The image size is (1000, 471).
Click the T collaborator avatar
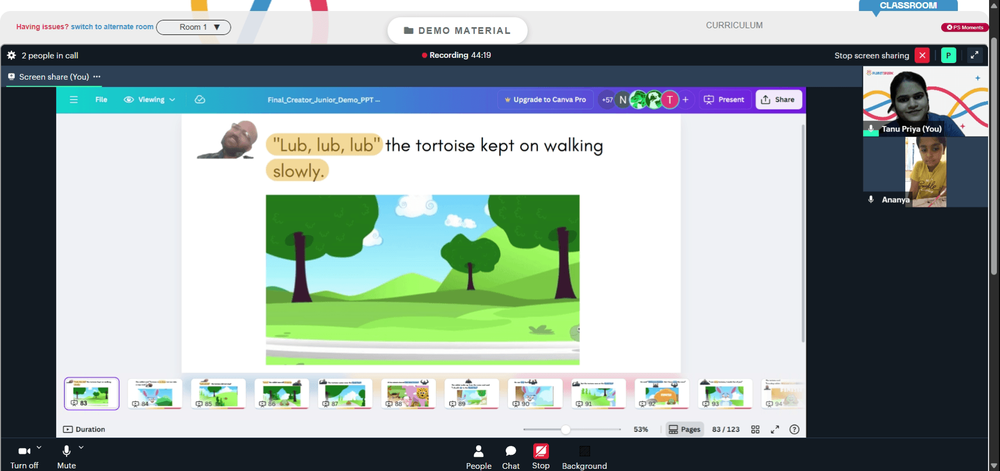669,99
